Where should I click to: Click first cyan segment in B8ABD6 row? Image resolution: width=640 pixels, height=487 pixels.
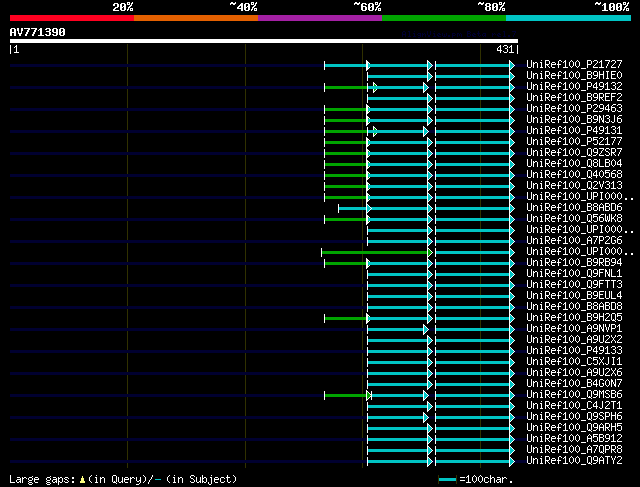click(x=353, y=208)
